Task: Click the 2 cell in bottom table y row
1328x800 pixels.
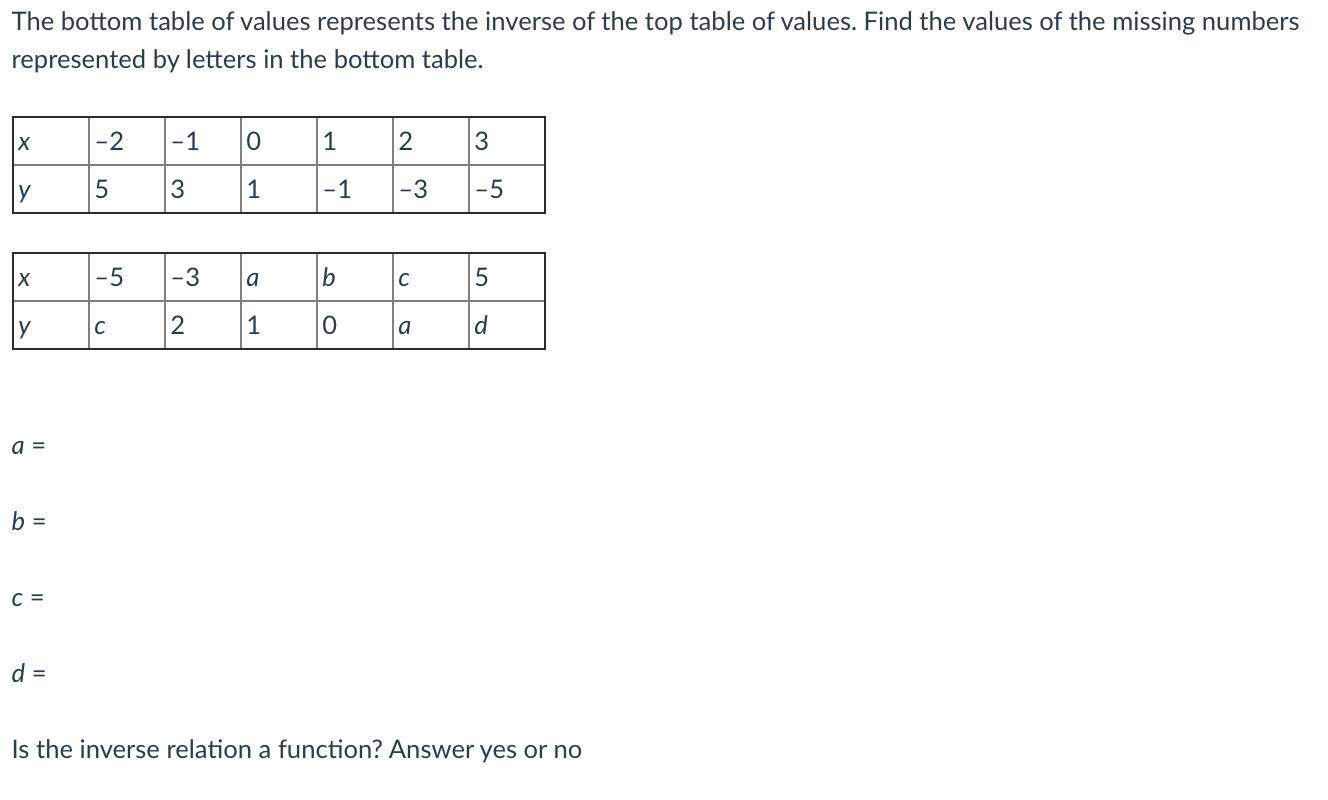Action: (x=203, y=325)
